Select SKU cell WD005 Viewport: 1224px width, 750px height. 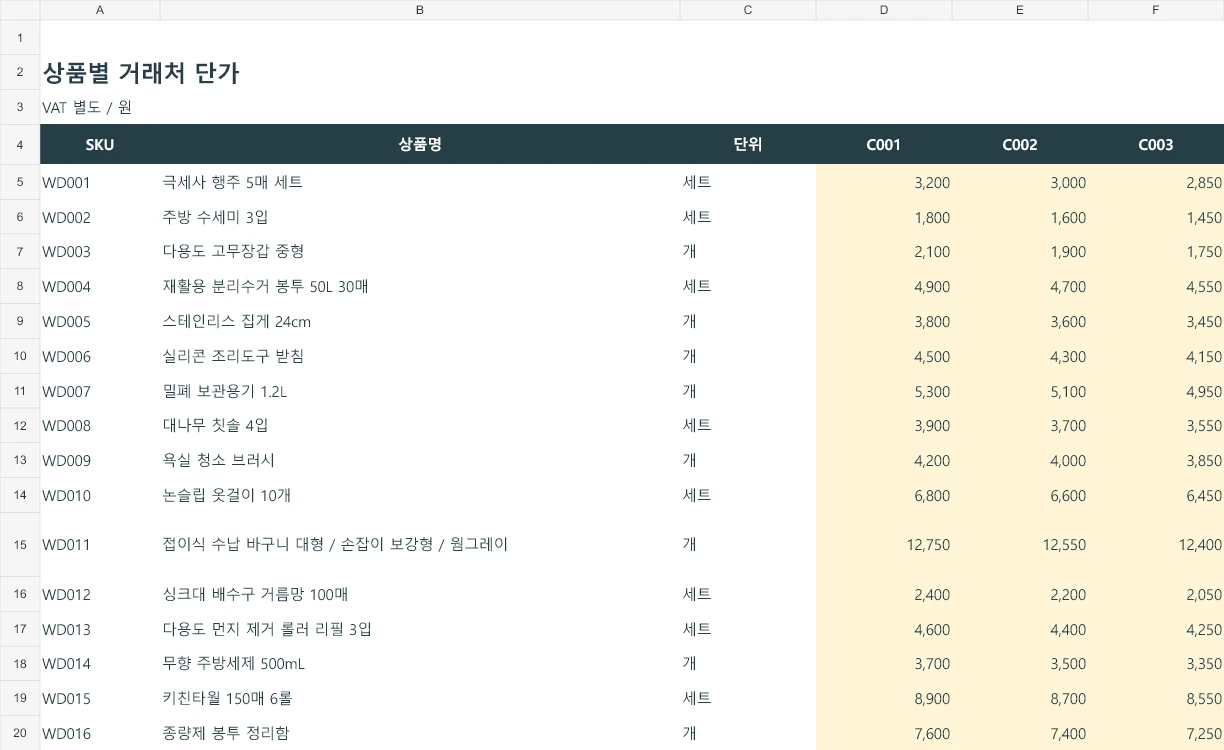coord(100,322)
